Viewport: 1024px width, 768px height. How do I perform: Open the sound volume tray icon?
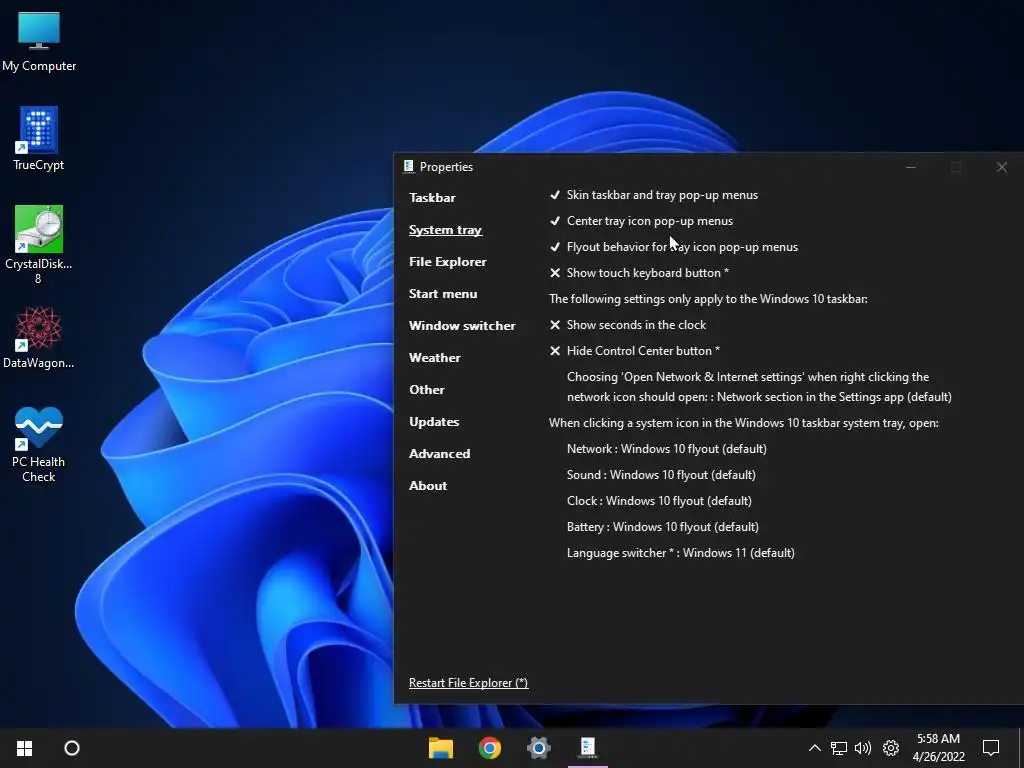click(863, 748)
